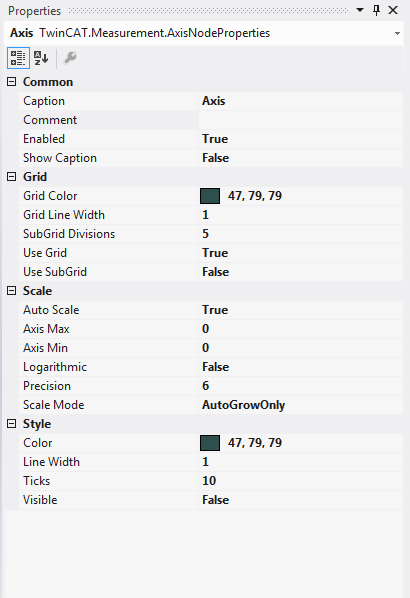410x598 pixels.
Task: Switch to Alphabetical sort icon
Action: pos(41,58)
